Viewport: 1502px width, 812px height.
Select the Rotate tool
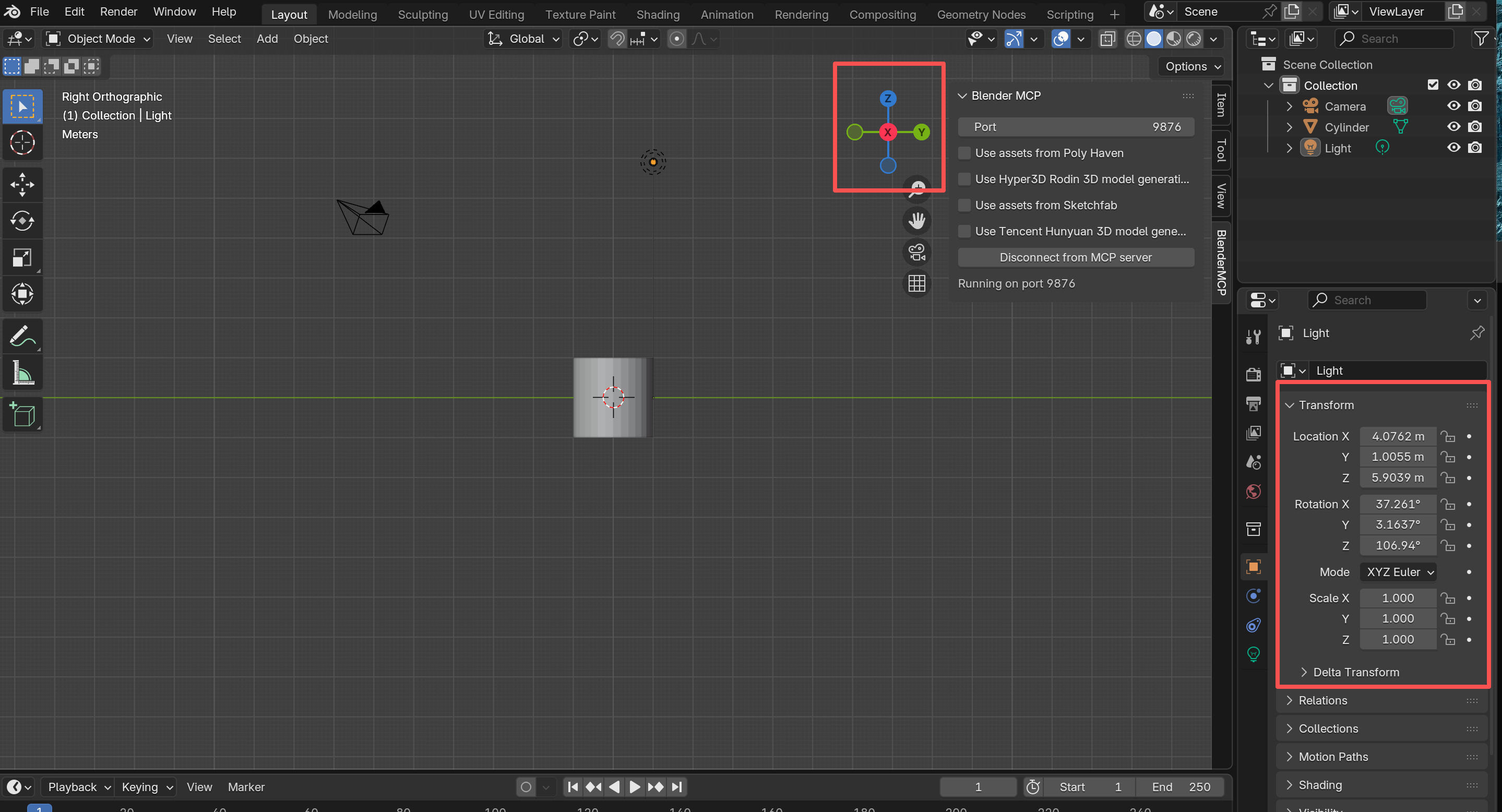tap(22, 221)
